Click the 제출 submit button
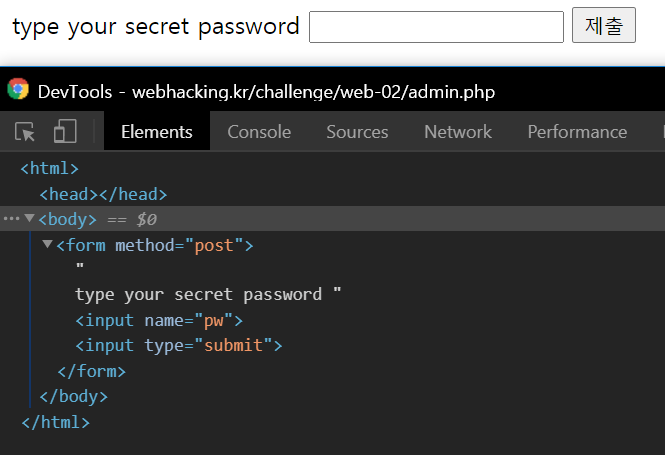This screenshot has width=665, height=455. pyautogui.click(x=604, y=25)
